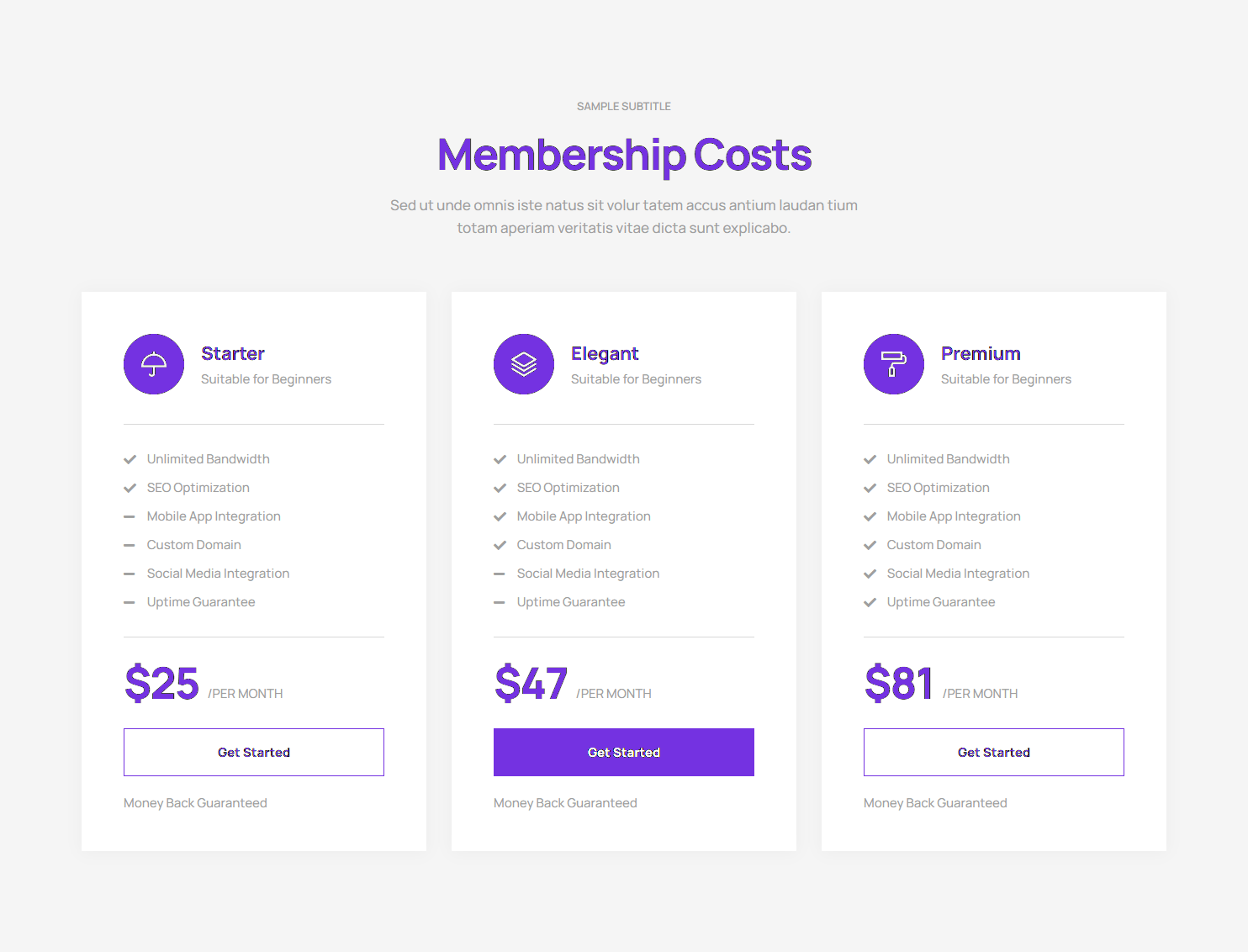The height and width of the screenshot is (952, 1248).
Task: Click the $47 price in Elegant card
Action: pos(531,683)
